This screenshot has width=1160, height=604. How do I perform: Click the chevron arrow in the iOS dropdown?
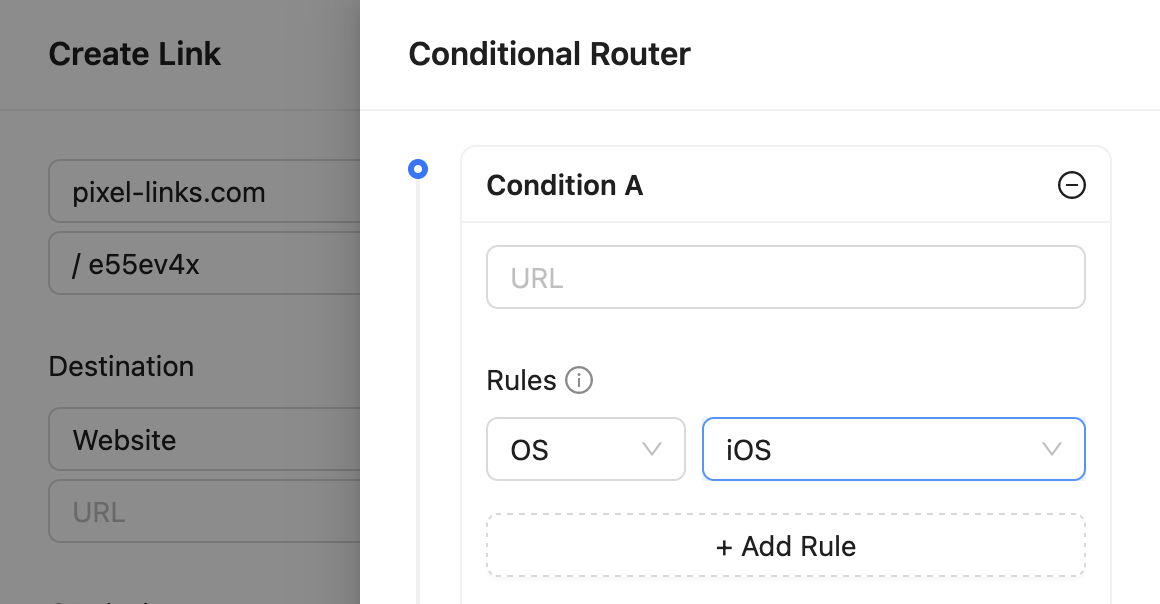[x=1051, y=449]
